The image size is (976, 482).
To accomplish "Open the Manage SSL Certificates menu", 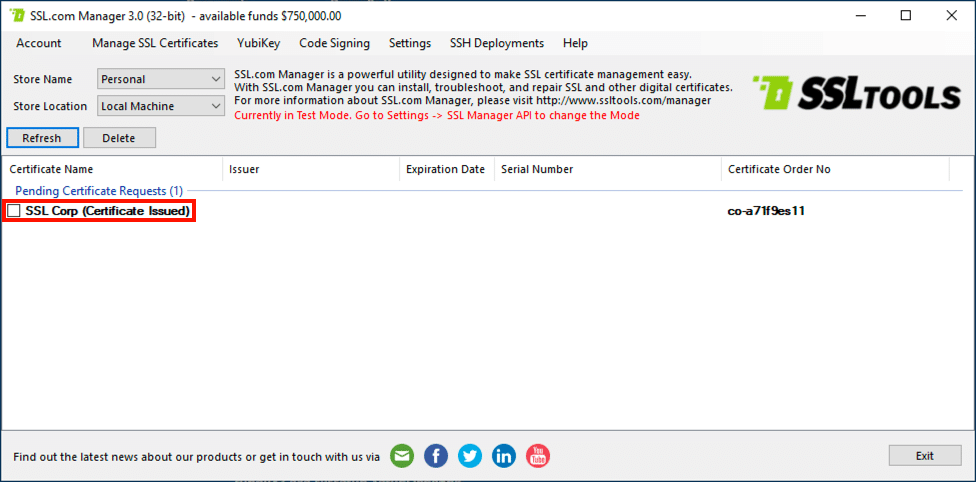I will [x=155, y=43].
